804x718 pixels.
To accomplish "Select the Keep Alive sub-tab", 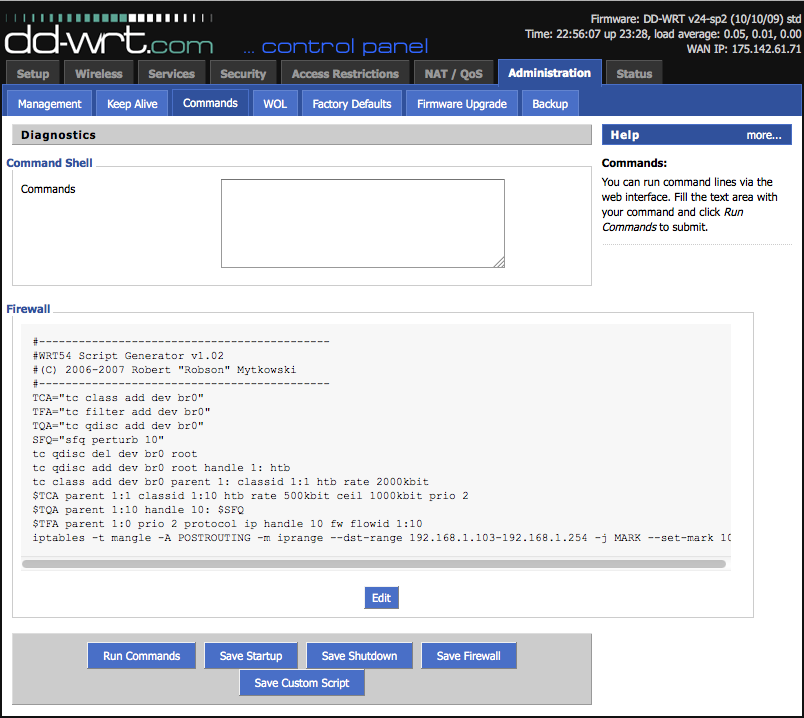I will pyautogui.click(x=131, y=103).
